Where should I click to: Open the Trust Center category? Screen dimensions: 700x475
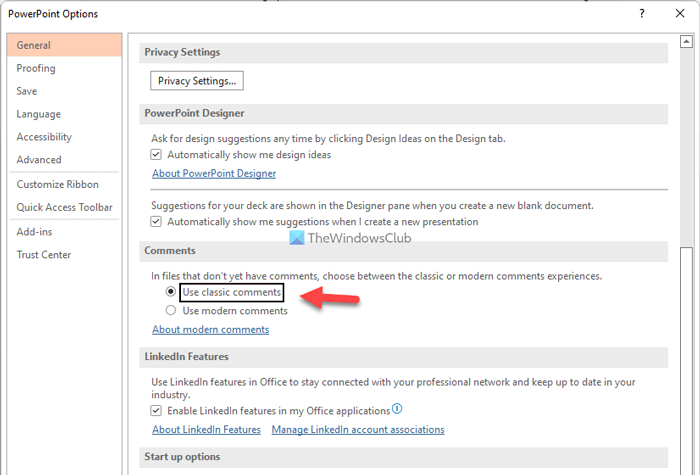(x=45, y=255)
